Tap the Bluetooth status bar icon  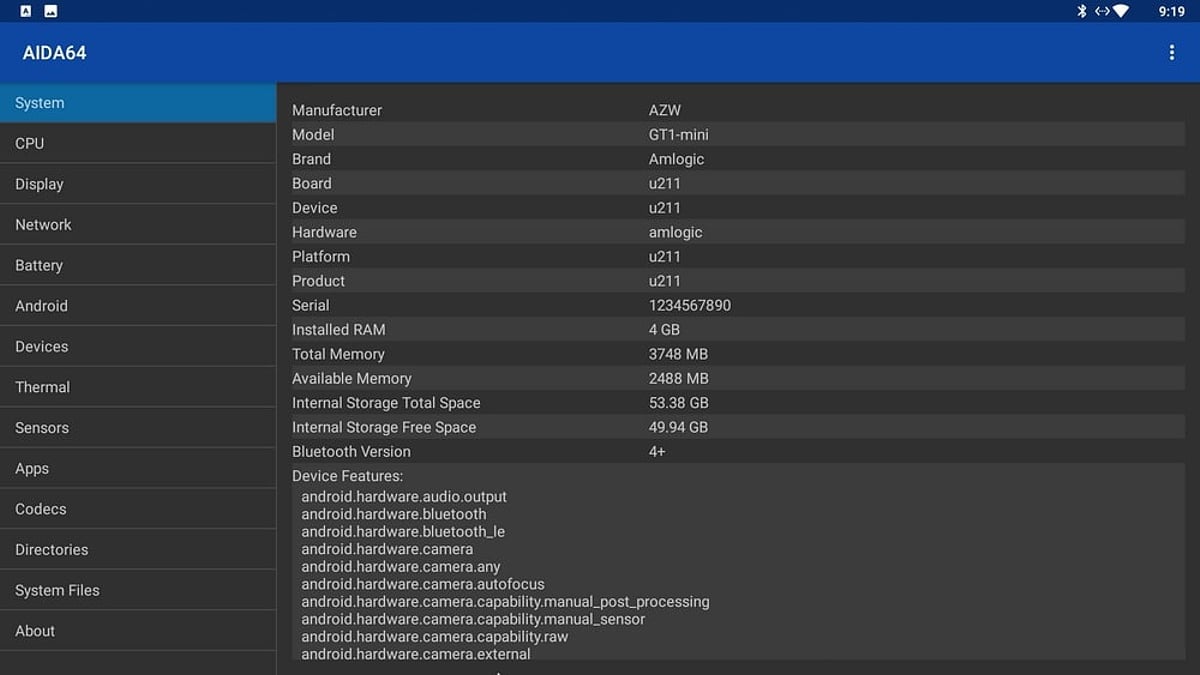pos(1081,11)
